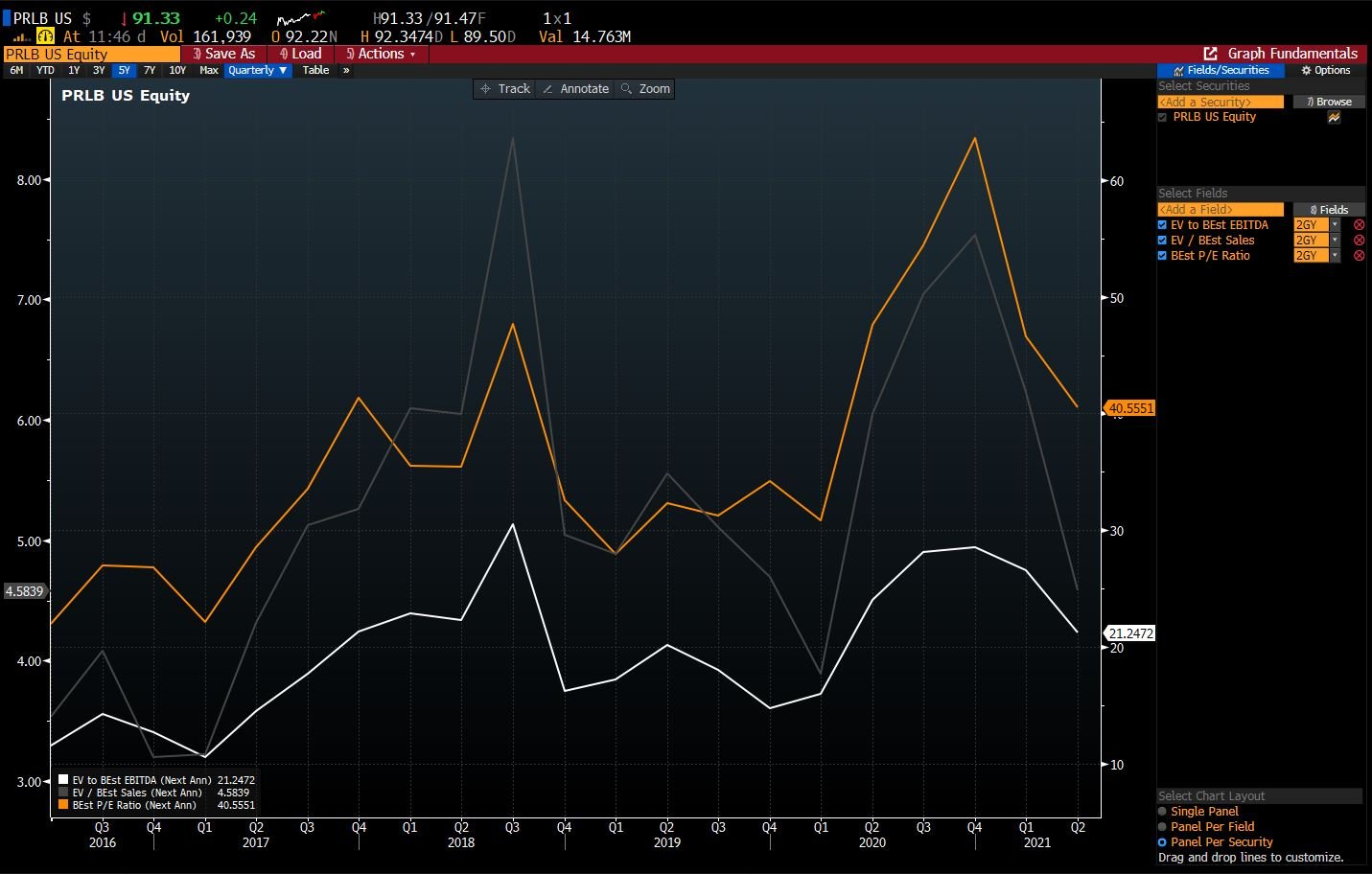Image resolution: width=1372 pixels, height=874 pixels.
Task: Uncheck the BEst P/E Ratio checkbox
Action: [1162, 256]
